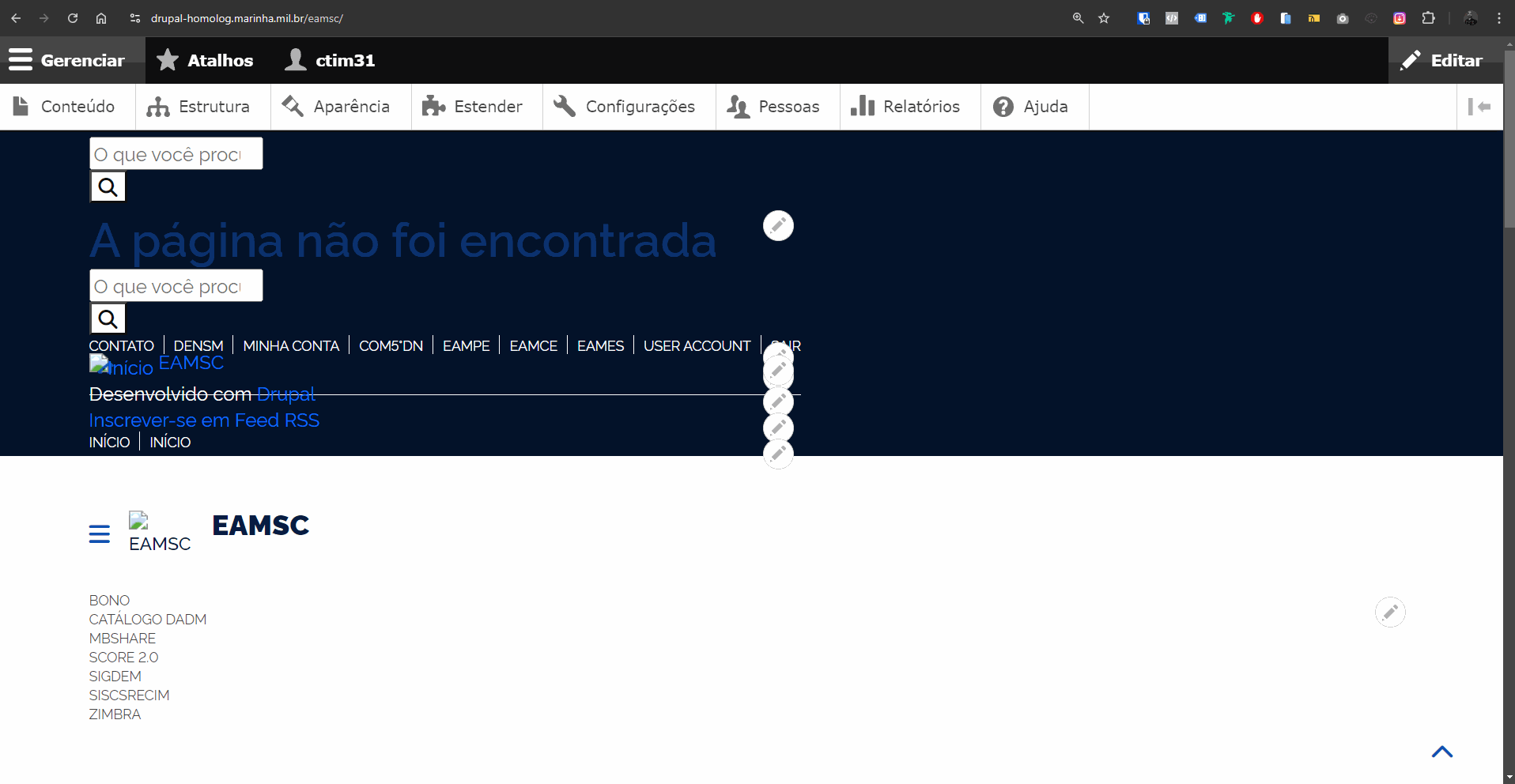Follow the Inscrever-se em Feed RSS link
This screenshot has height=784, width=1515.
pyautogui.click(x=204, y=420)
